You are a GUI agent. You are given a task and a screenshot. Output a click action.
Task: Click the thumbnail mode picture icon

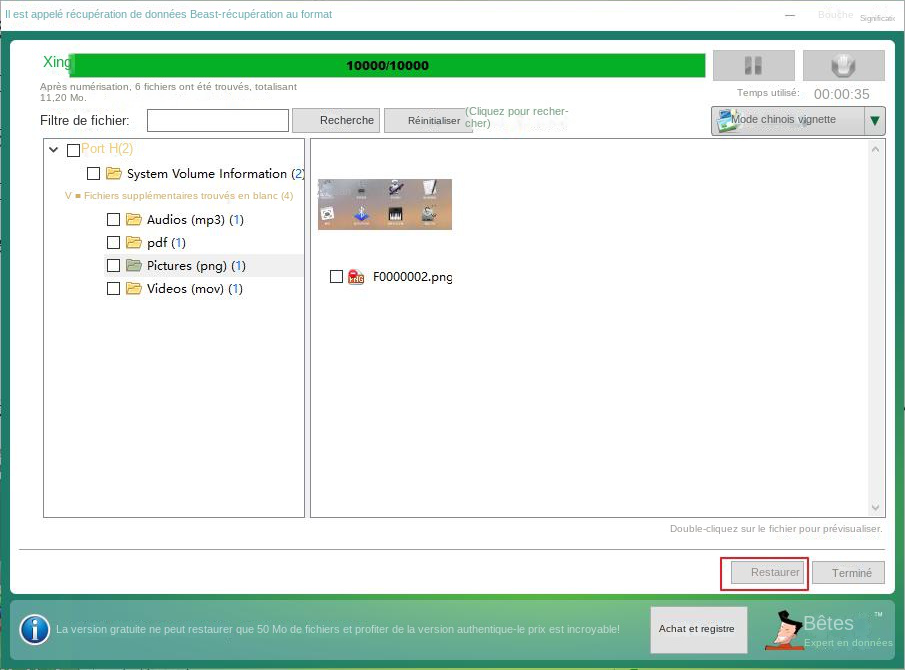click(726, 121)
